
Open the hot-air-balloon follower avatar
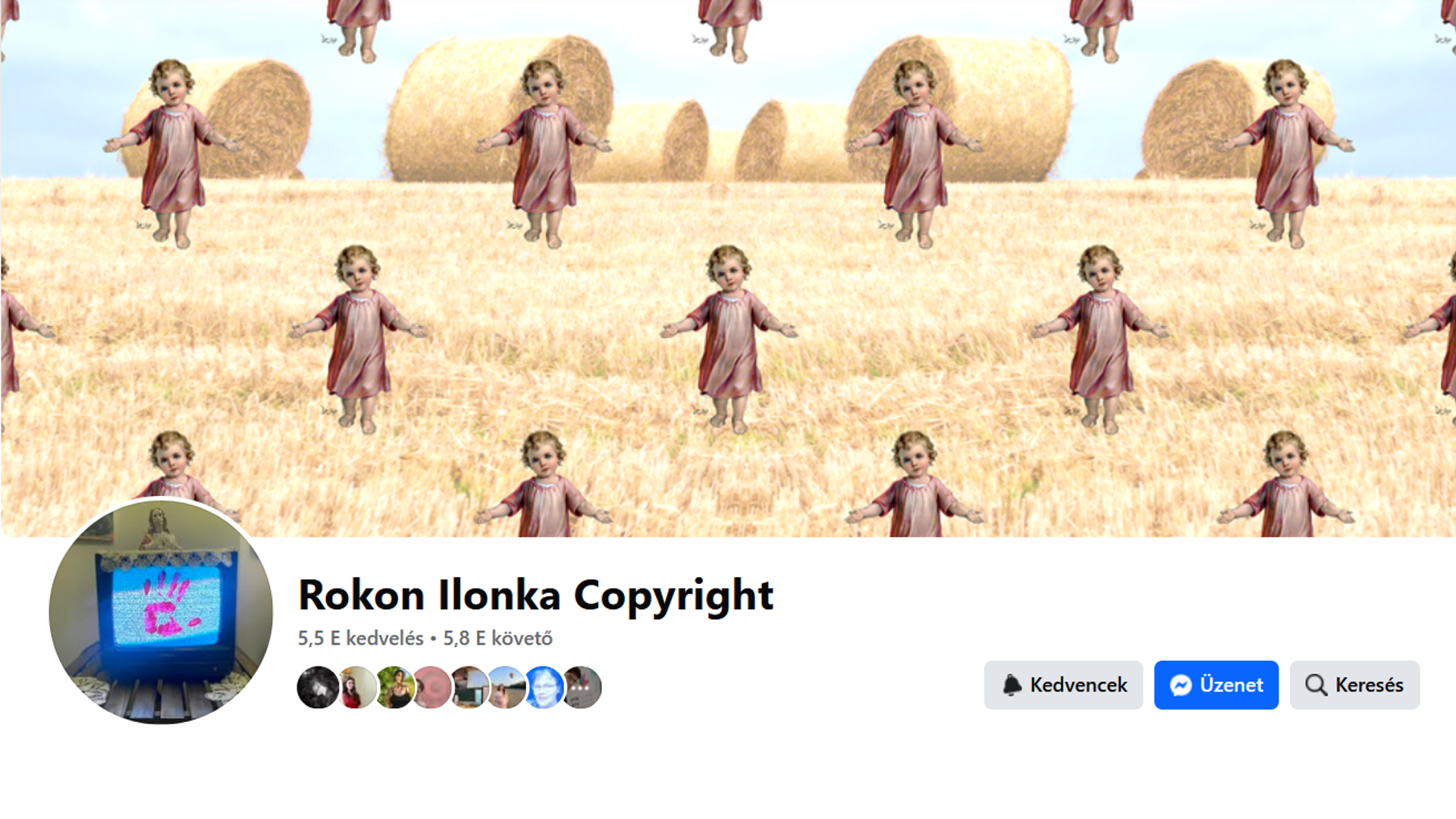coord(507,687)
